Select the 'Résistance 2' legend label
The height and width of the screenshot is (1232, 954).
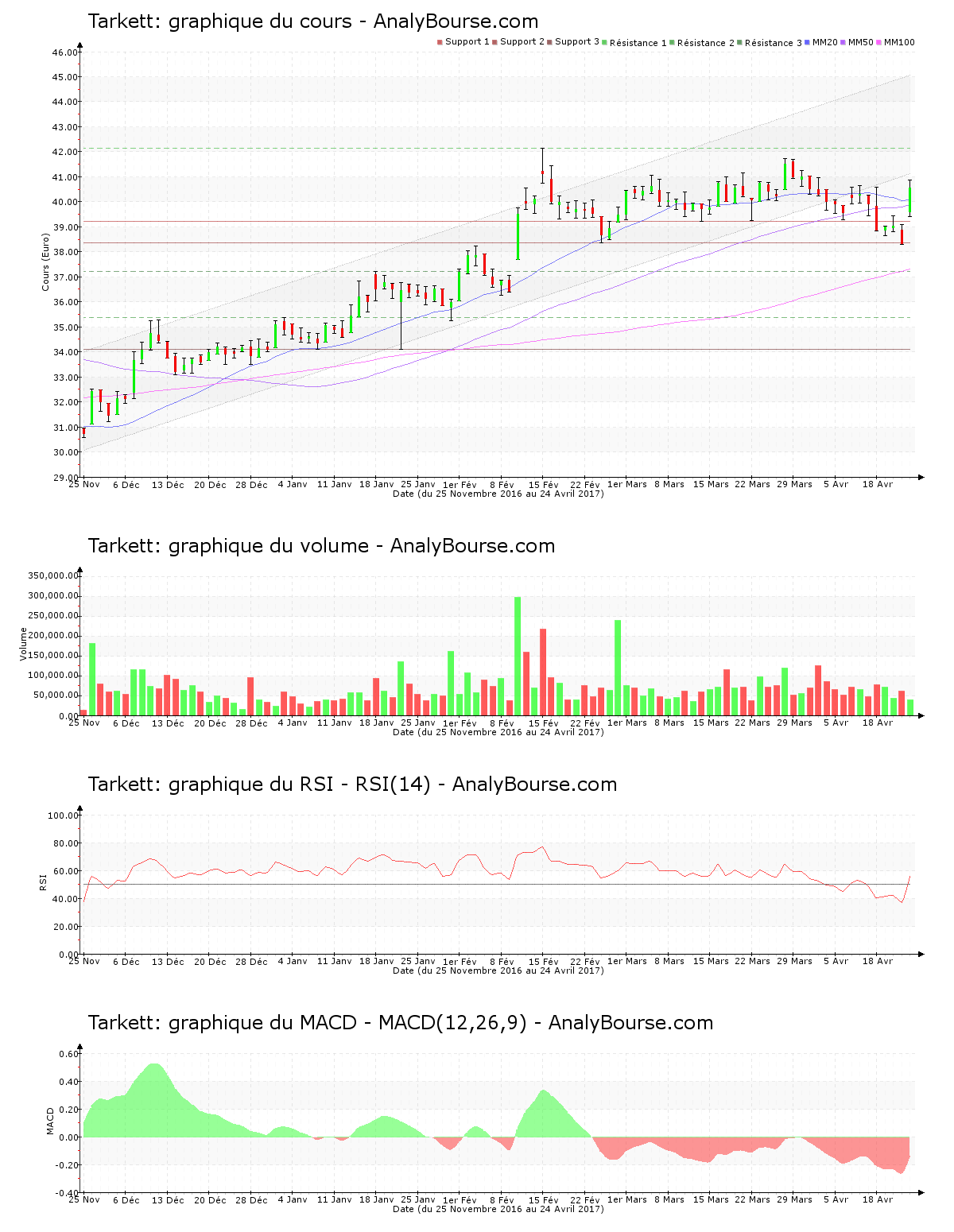click(x=706, y=43)
